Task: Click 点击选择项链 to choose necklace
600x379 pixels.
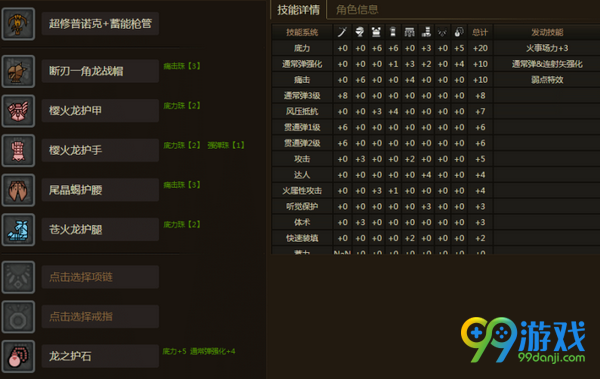Action: click(100, 277)
